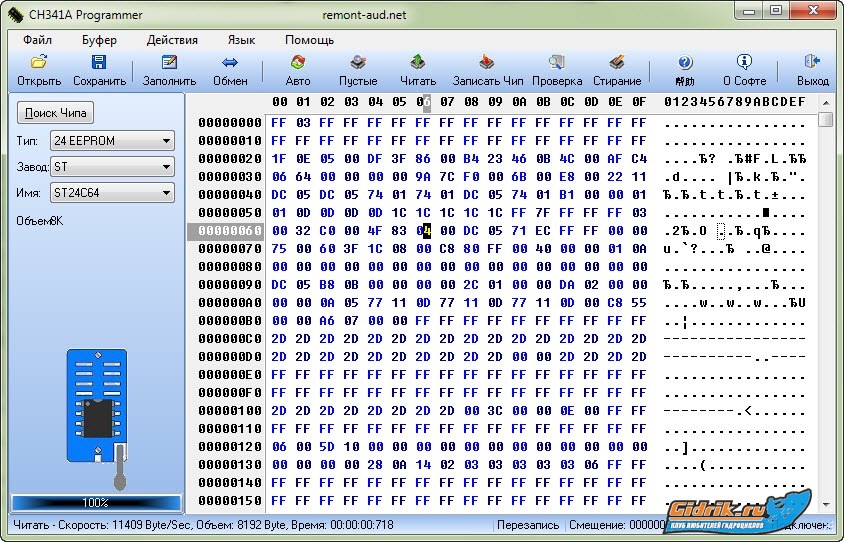Click the 100% progress bar

[96, 502]
